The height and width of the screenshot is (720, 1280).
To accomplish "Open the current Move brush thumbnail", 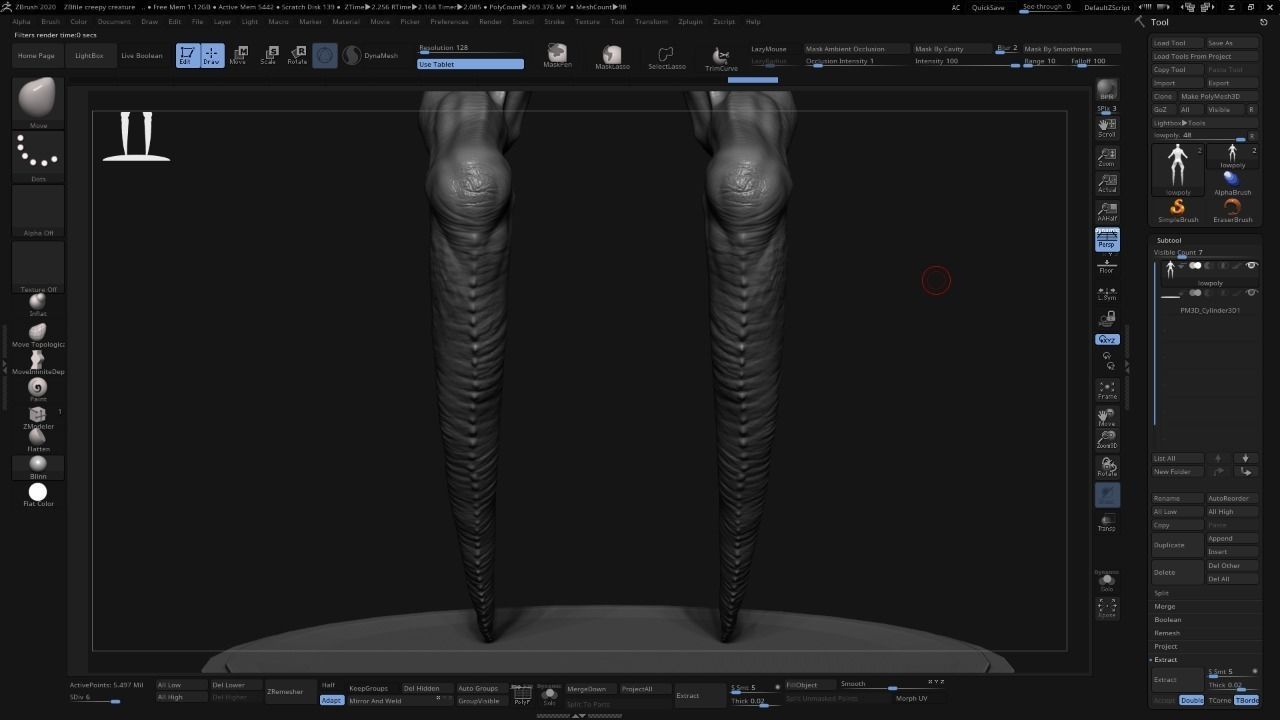I will coord(38,103).
